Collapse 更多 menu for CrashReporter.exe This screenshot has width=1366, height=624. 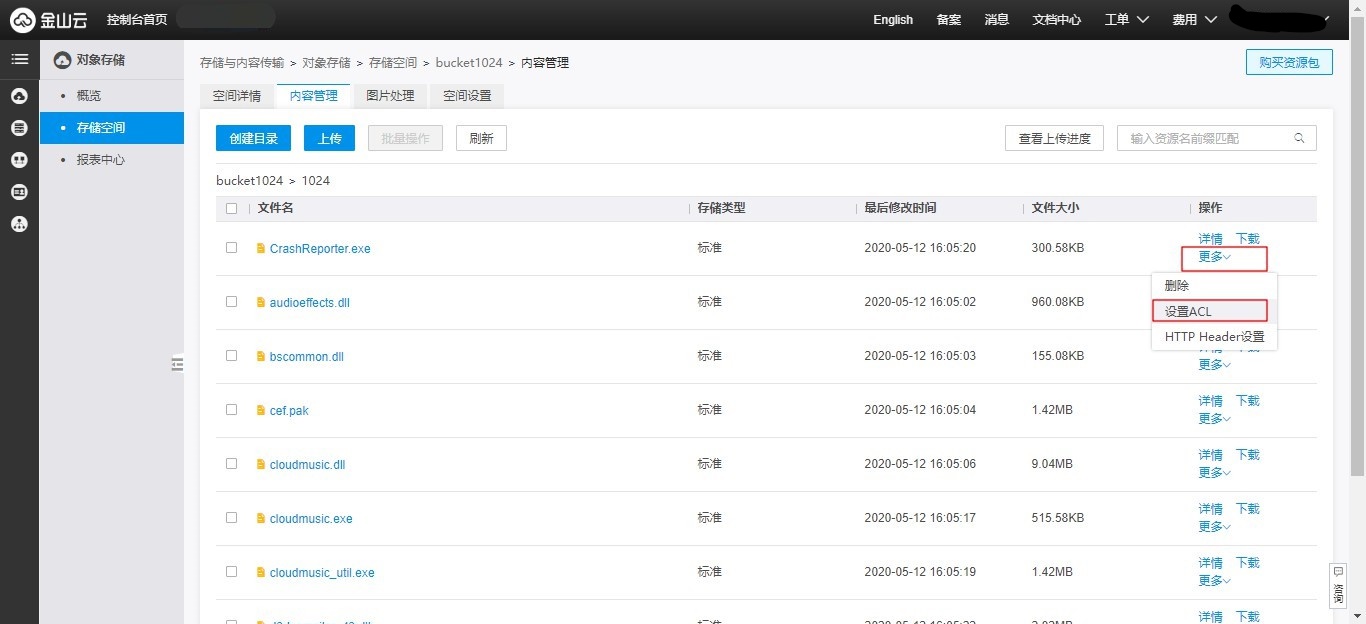(x=1214, y=257)
